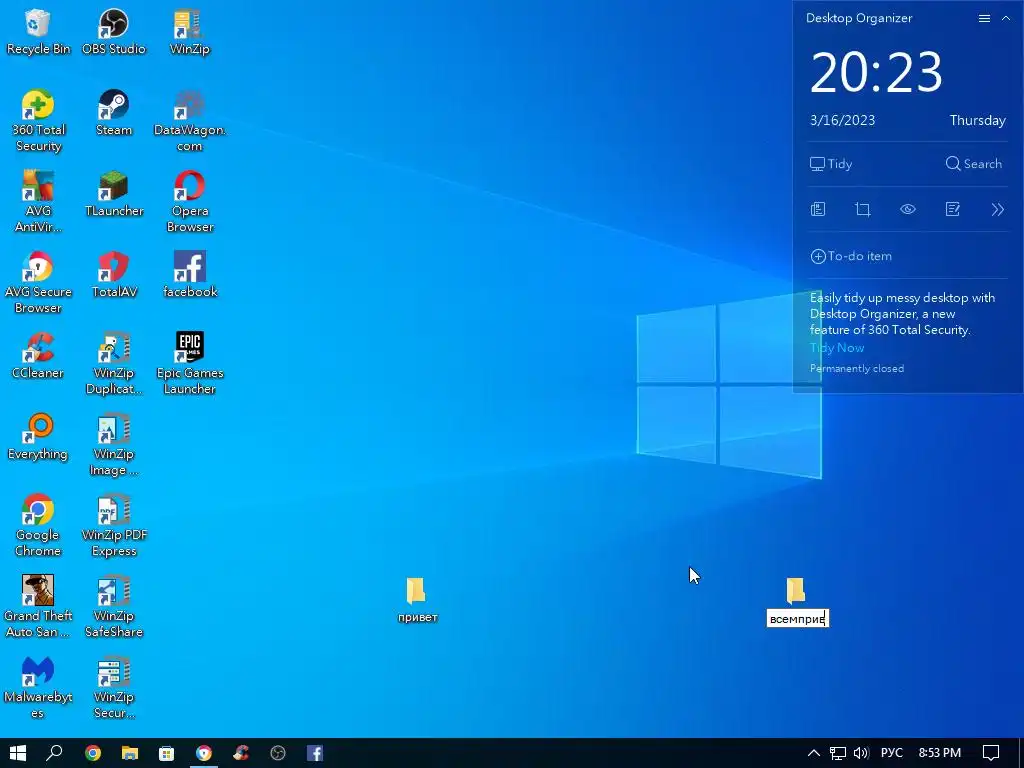Open the volume tray icon
The width and height of the screenshot is (1024, 768).
point(861,753)
